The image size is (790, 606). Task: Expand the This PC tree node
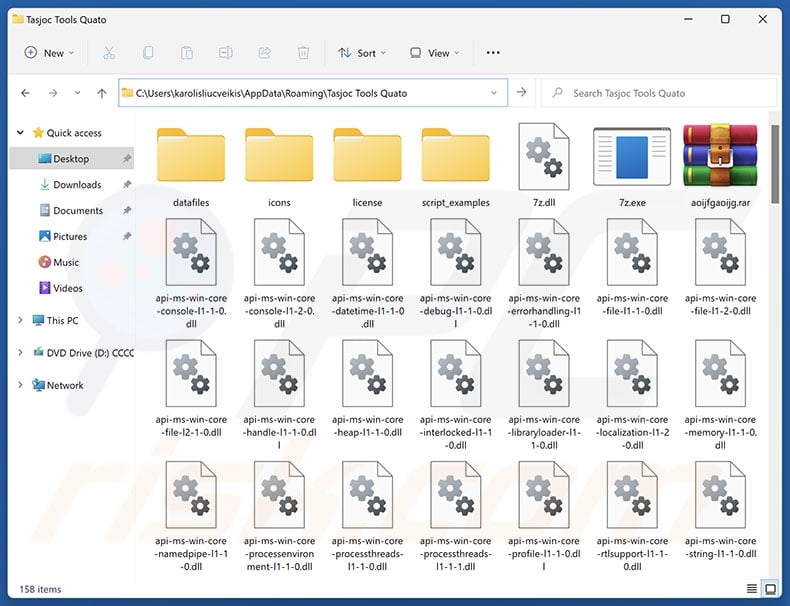(21, 321)
